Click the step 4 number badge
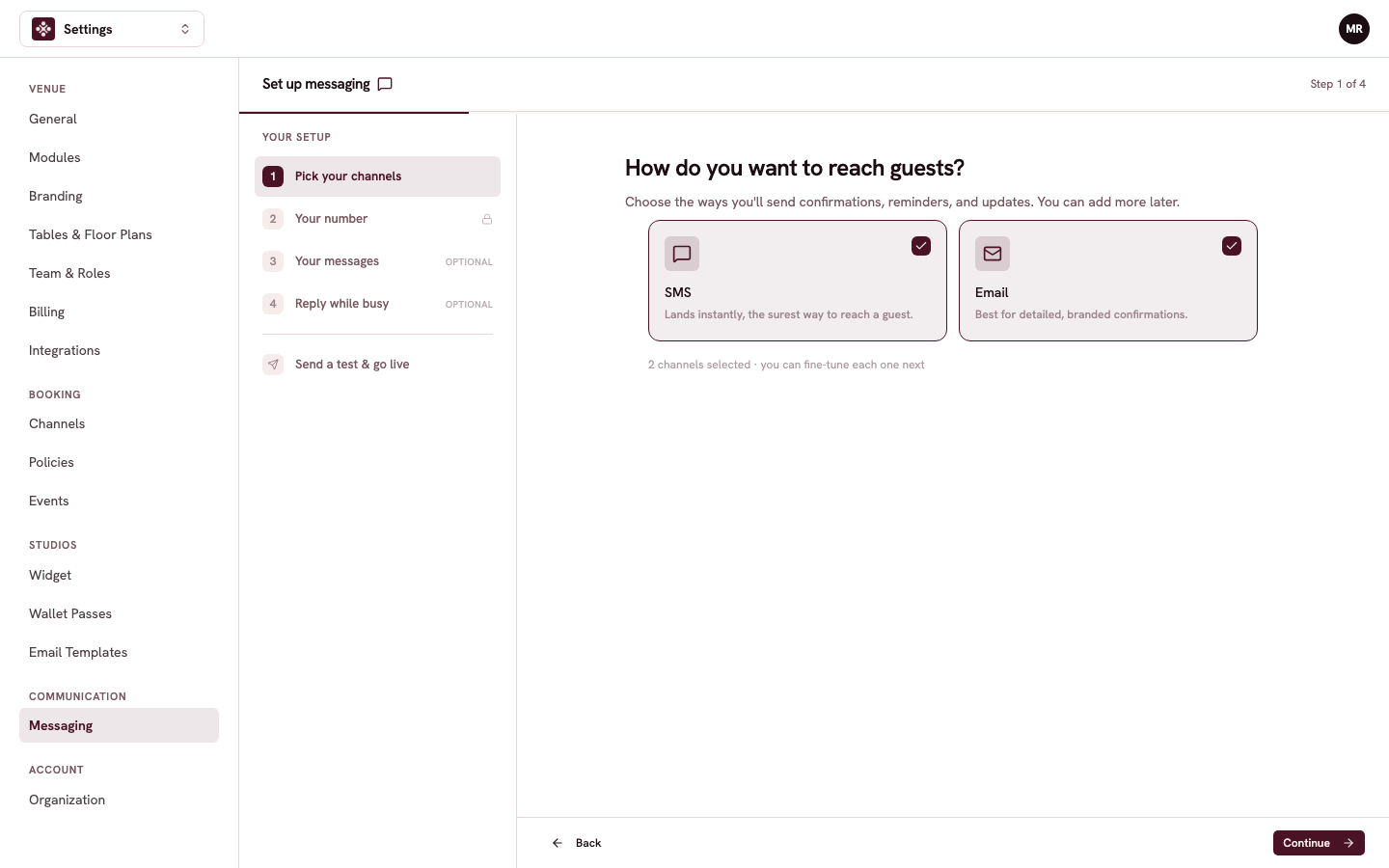The image size is (1389, 868). tap(273, 304)
